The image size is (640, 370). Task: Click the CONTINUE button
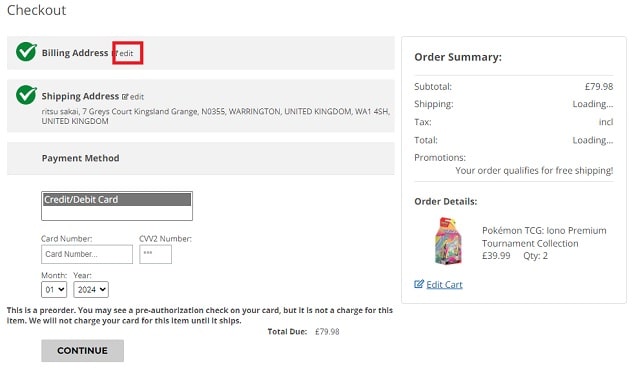(82, 350)
